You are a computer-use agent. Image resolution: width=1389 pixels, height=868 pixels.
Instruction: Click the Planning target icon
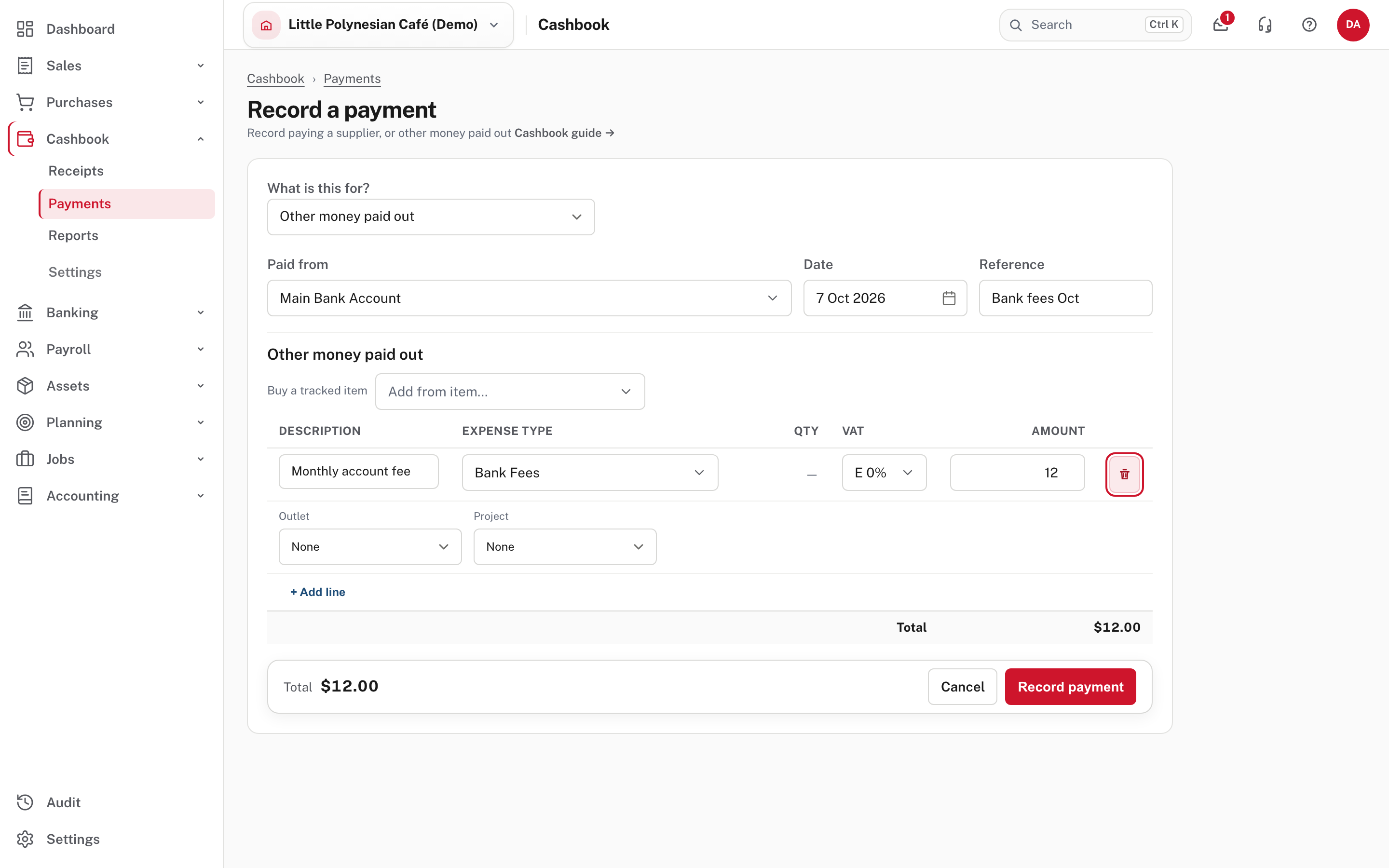25,422
